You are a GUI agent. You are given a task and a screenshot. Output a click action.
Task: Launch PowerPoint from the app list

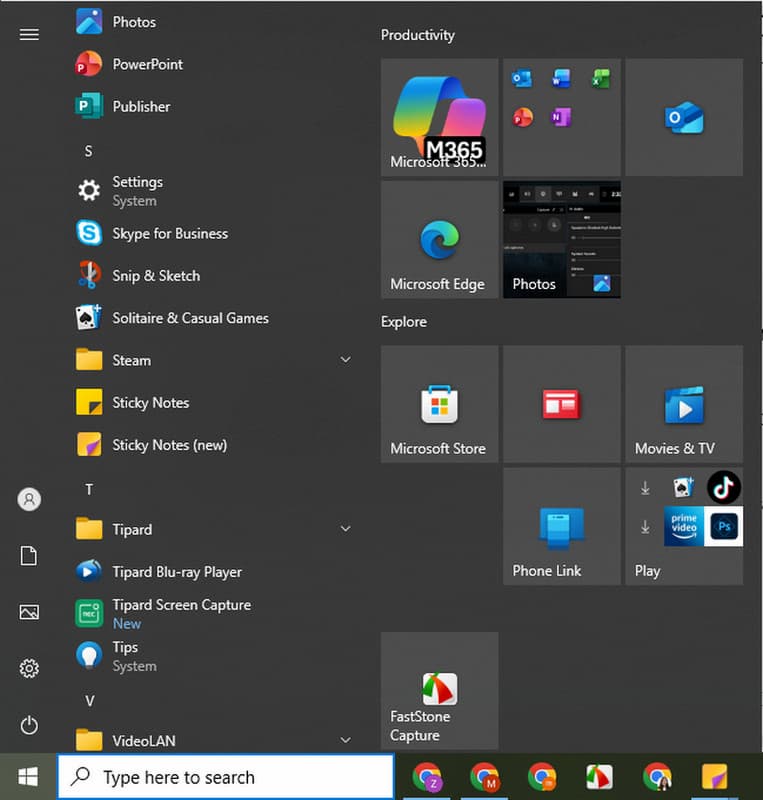point(214,64)
